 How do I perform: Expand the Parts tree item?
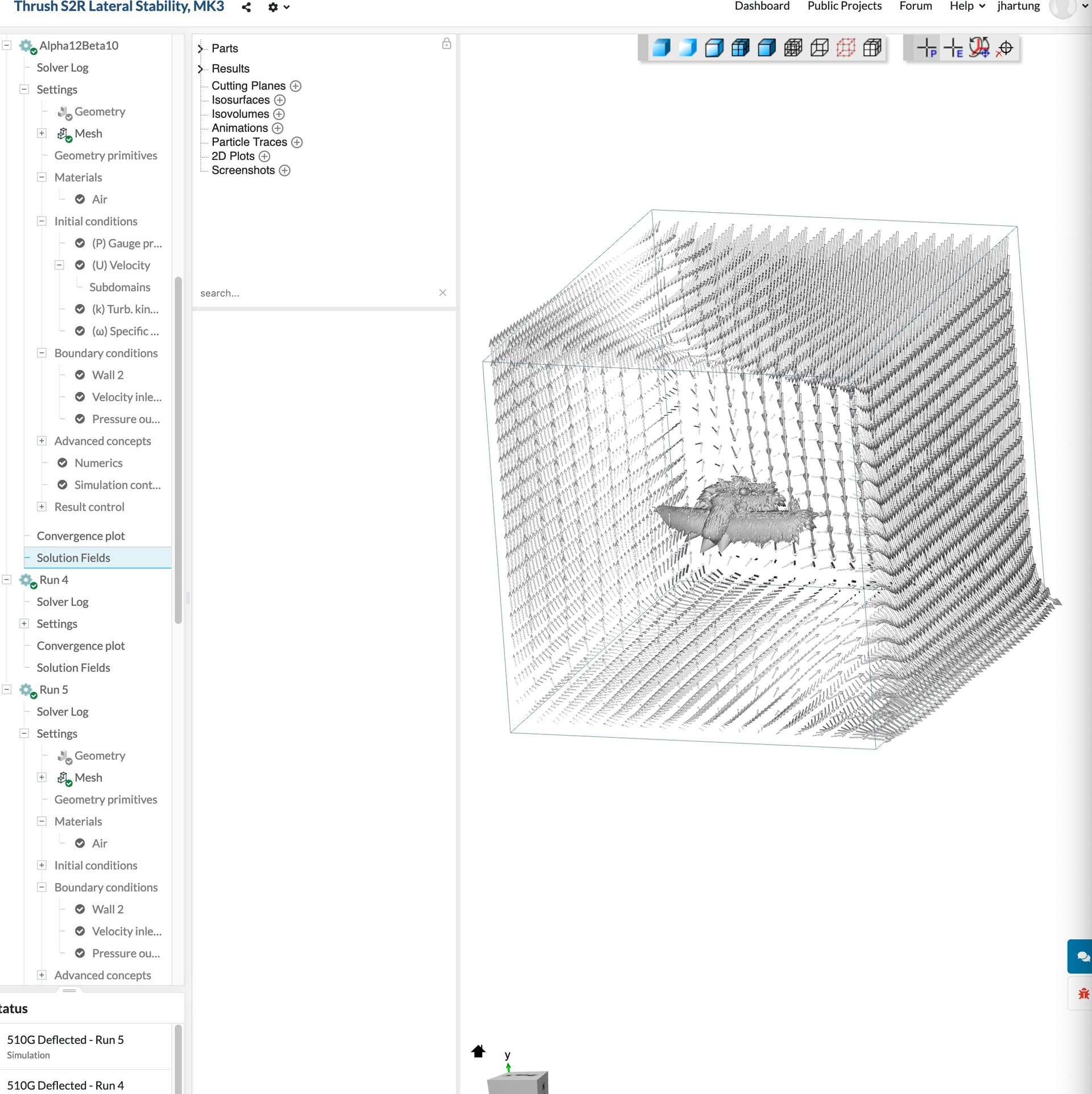click(200, 48)
